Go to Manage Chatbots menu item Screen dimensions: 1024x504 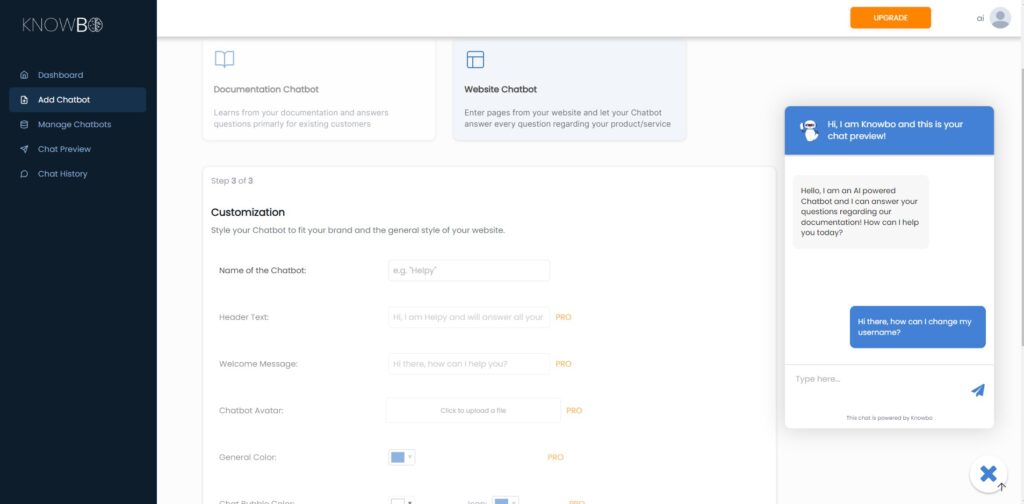pyautogui.click(x=74, y=125)
